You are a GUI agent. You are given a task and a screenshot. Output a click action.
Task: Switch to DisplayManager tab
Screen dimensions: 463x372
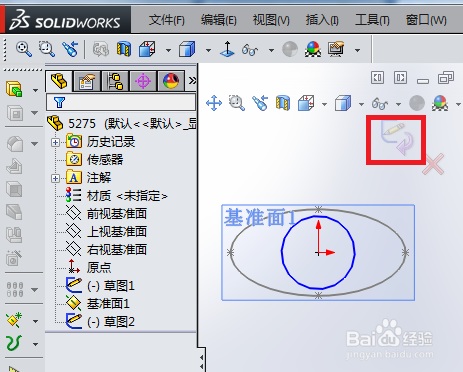(x=171, y=81)
